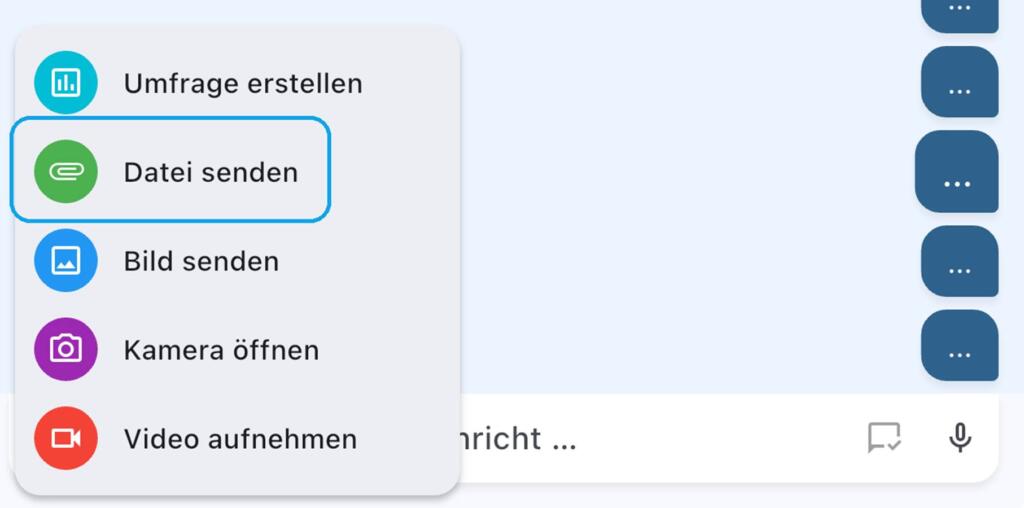The width and height of the screenshot is (1024, 508).
Task: Choose the 'Video aufnehmen' text label
Action: coord(240,439)
